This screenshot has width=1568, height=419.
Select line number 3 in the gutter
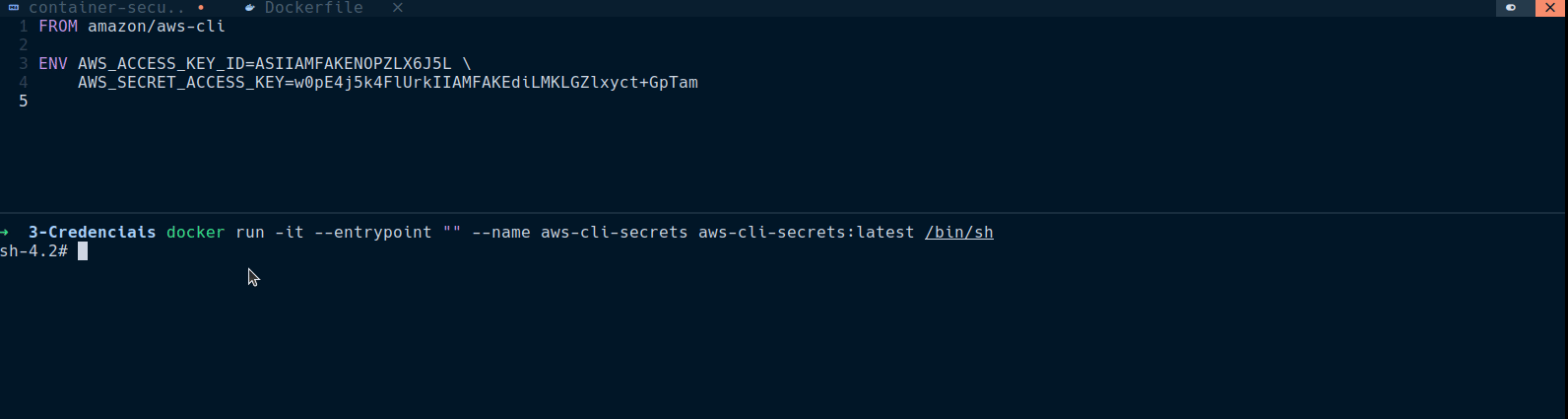click(x=23, y=64)
